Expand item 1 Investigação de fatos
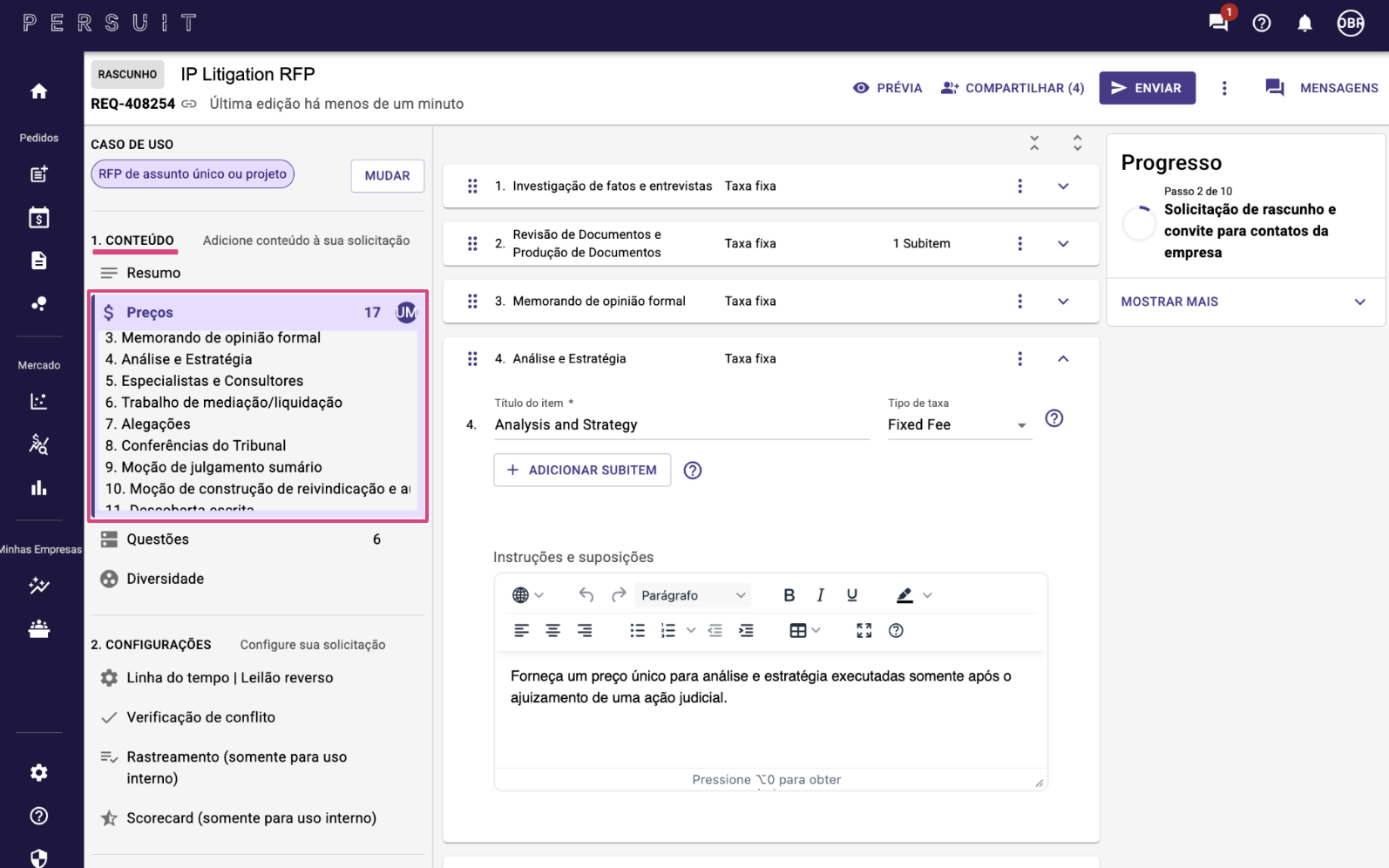Image resolution: width=1389 pixels, height=868 pixels. click(x=1063, y=186)
